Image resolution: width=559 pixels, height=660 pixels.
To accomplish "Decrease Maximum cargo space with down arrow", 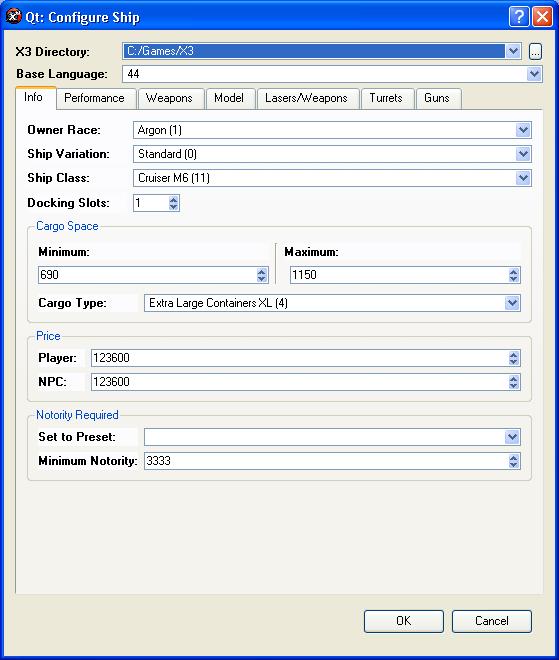I will pyautogui.click(x=513, y=279).
